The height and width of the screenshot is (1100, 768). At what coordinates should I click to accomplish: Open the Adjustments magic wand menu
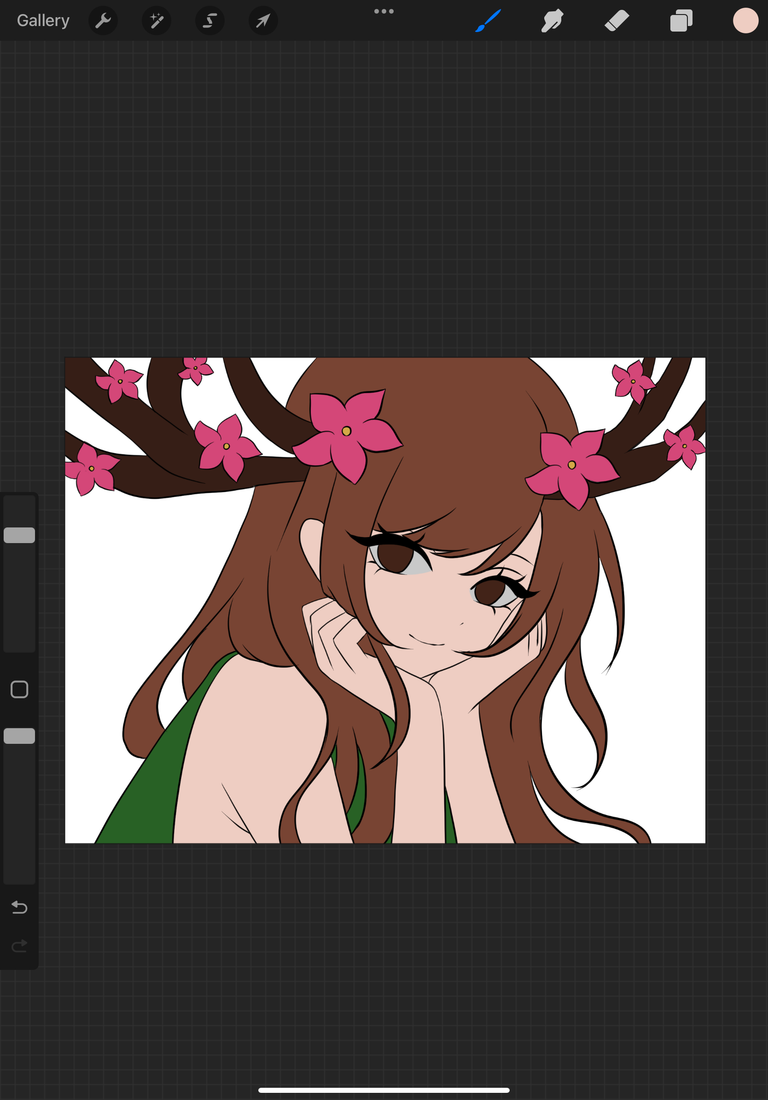(156, 21)
